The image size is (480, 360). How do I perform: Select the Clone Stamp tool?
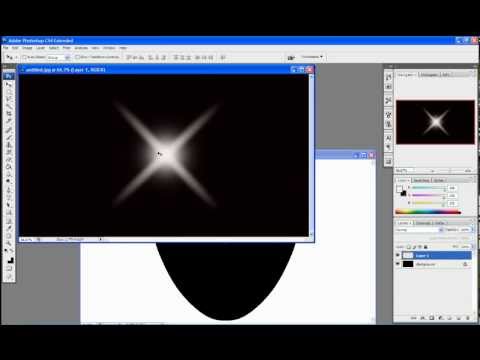9,145
